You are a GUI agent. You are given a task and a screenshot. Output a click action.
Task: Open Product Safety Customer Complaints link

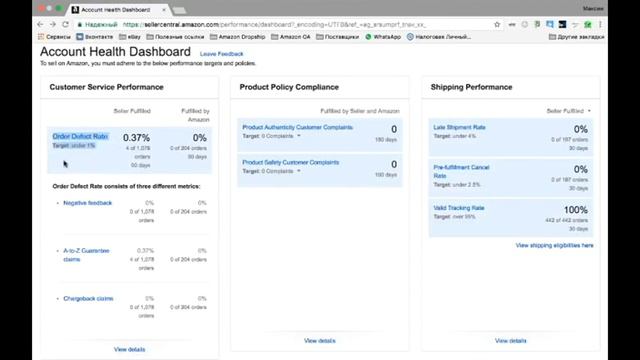(x=291, y=162)
